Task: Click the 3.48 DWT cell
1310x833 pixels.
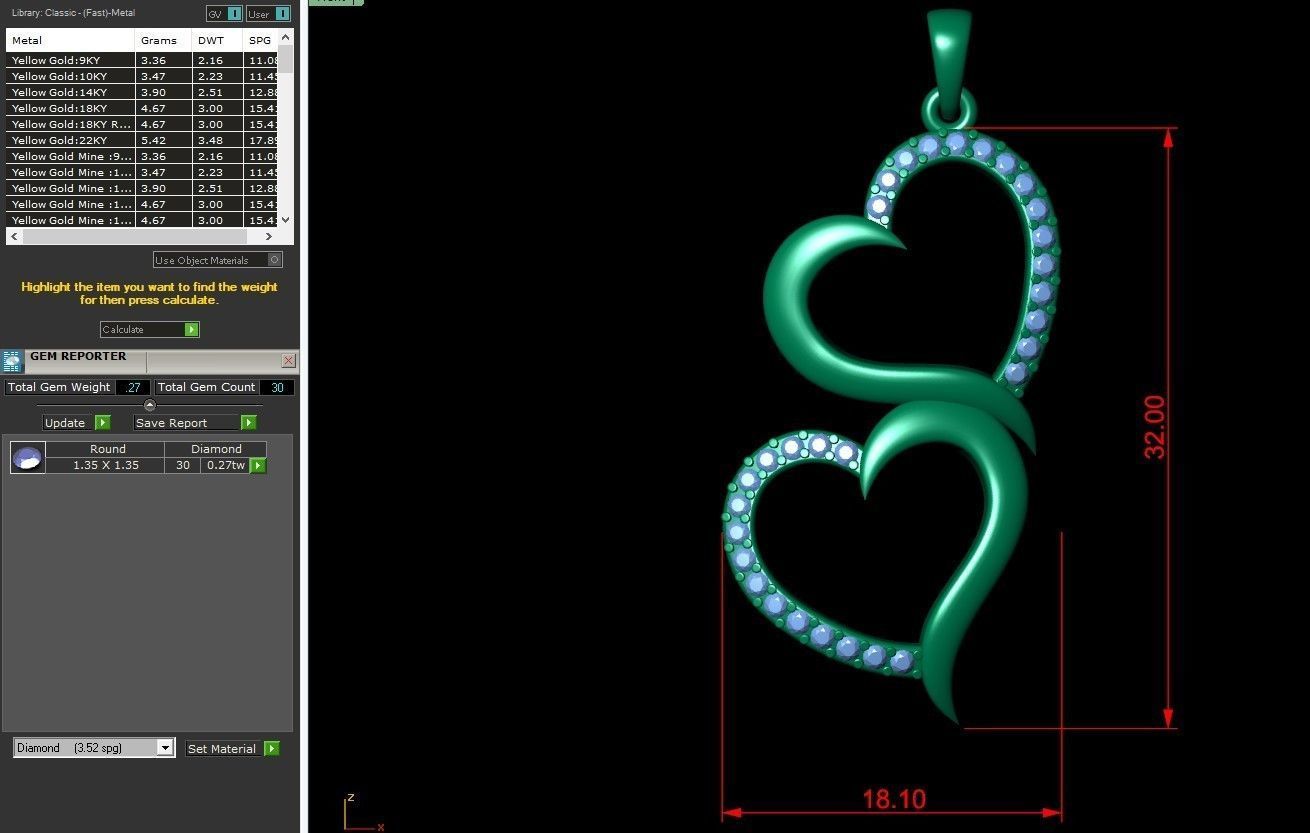Action: 218,140
